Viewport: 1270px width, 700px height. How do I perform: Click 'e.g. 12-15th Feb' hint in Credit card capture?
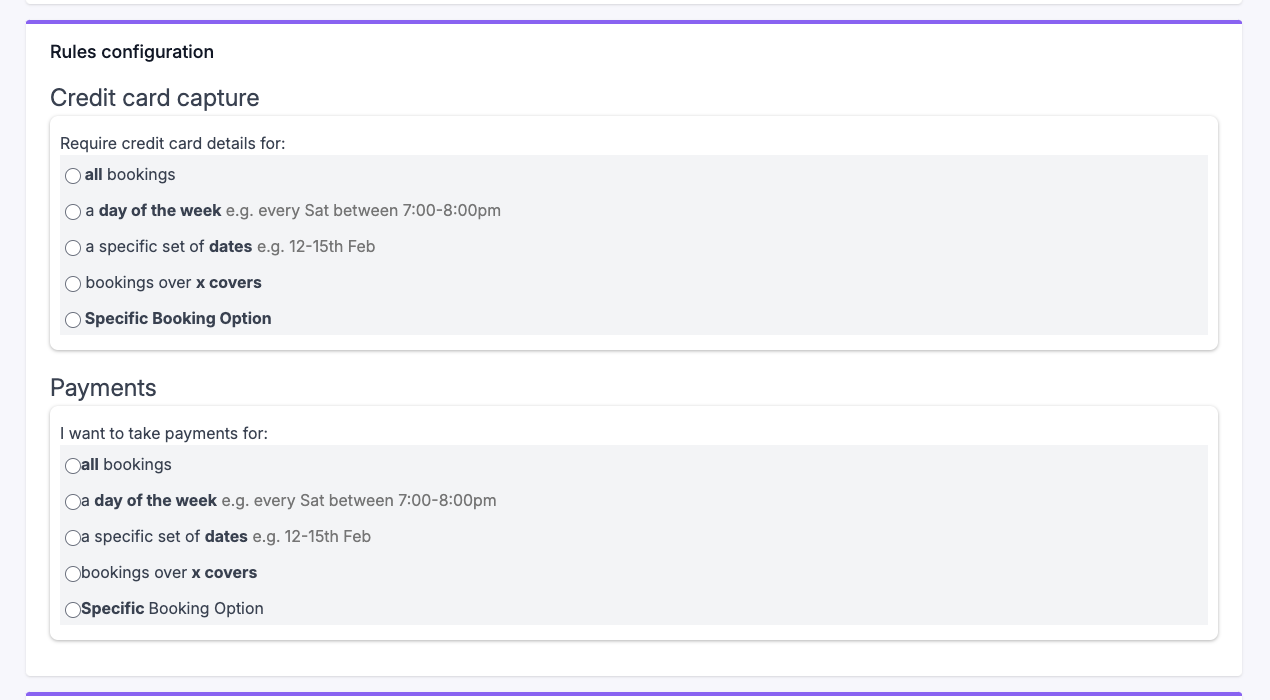[x=316, y=247]
